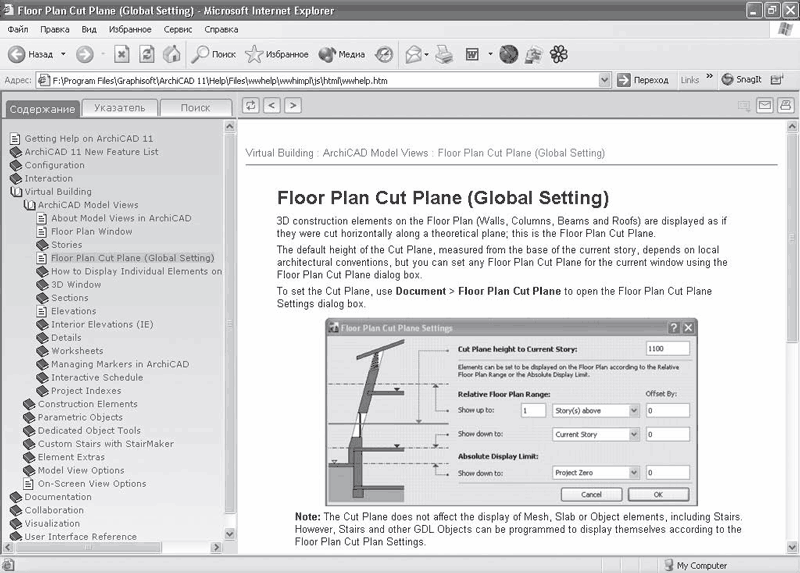The height and width of the screenshot is (573, 800).
Task: Expand the Construction Elements book
Action: [x=29, y=404]
